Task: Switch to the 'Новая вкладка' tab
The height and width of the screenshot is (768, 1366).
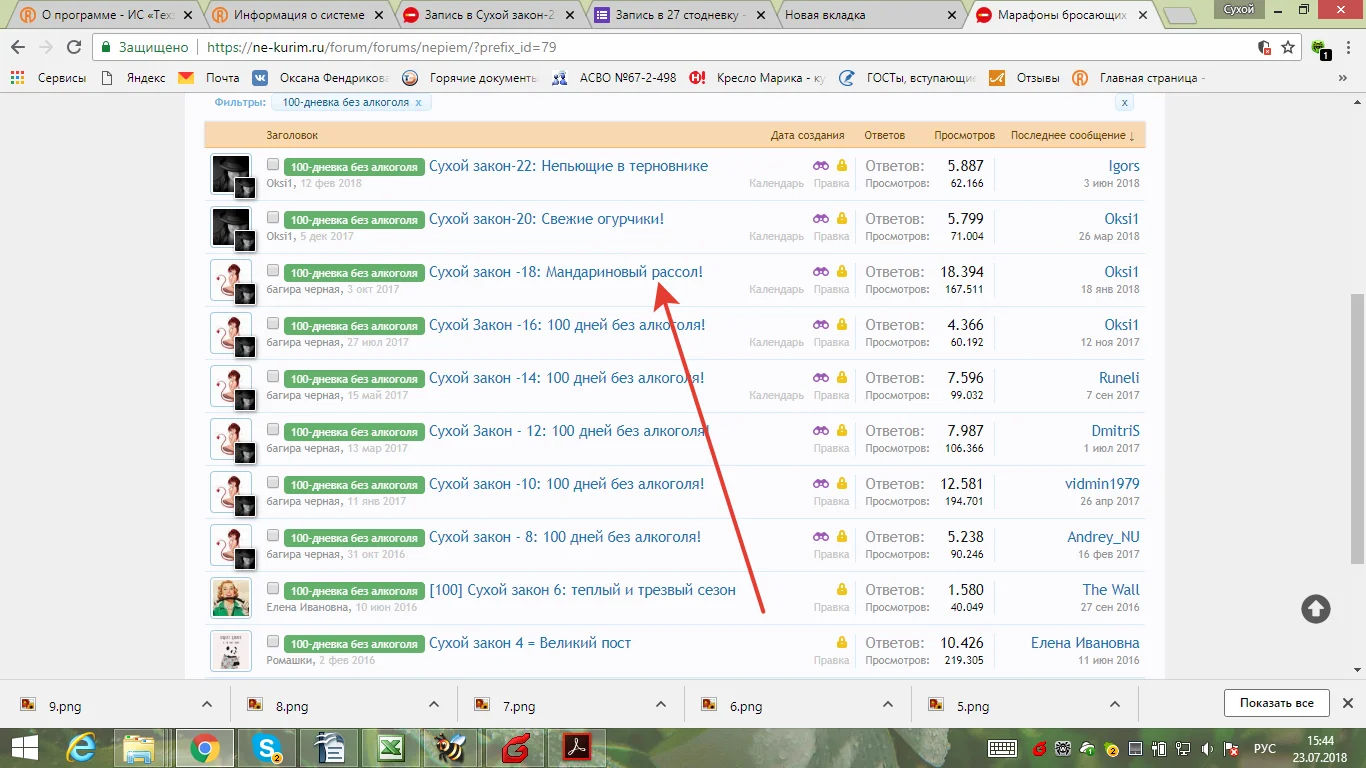Action: point(868,15)
